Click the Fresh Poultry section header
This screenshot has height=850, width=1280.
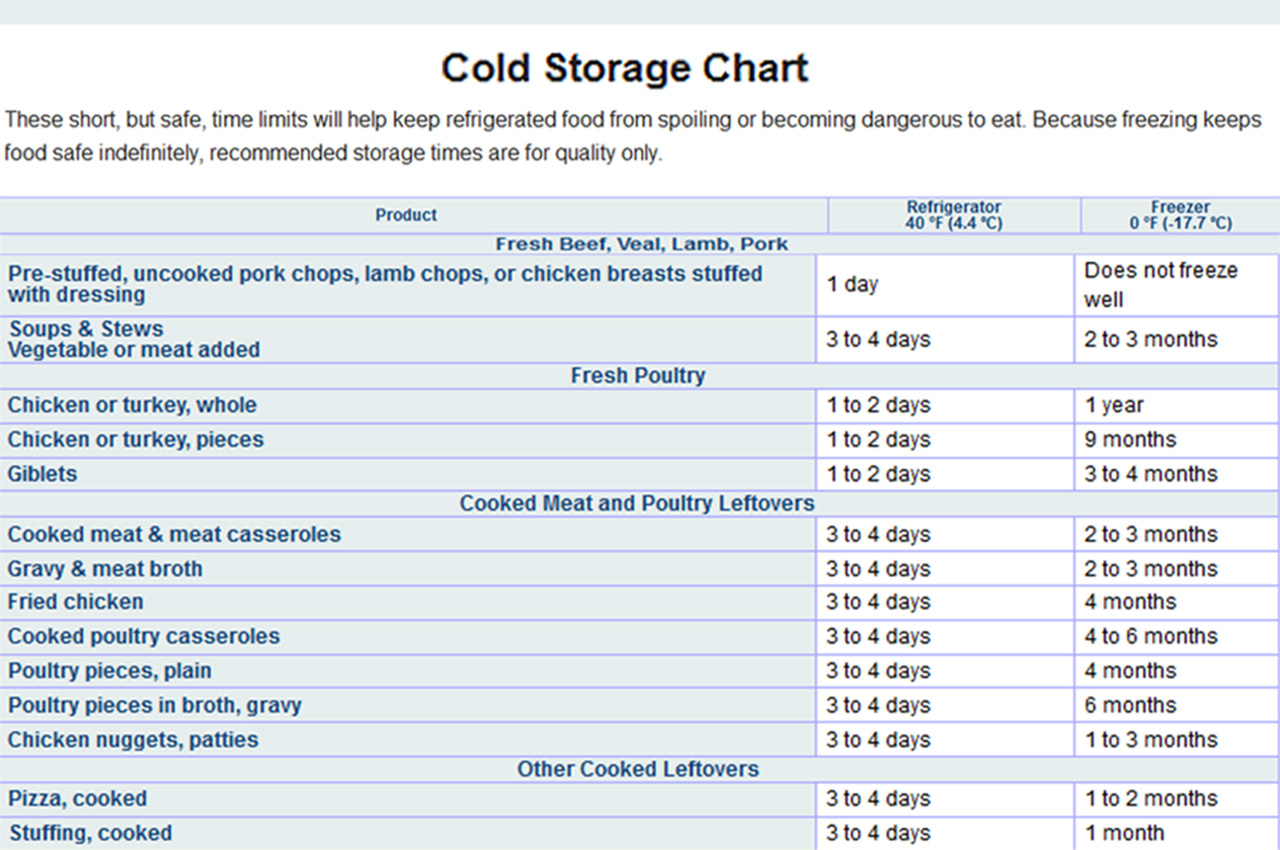click(x=640, y=376)
